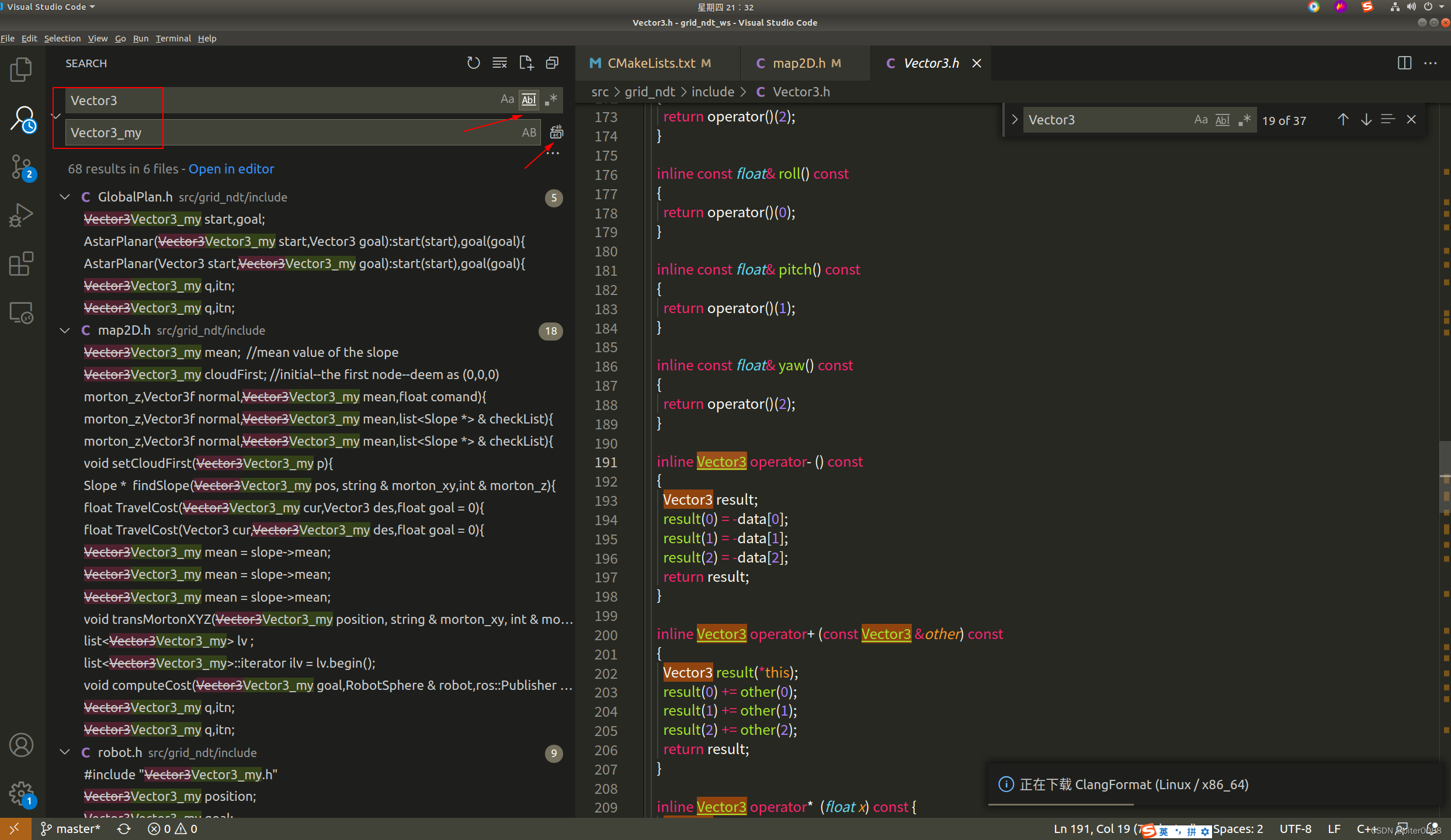Collapse GlobalPlan.h search results
Viewport: 1451px width, 840px height.
point(65,197)
